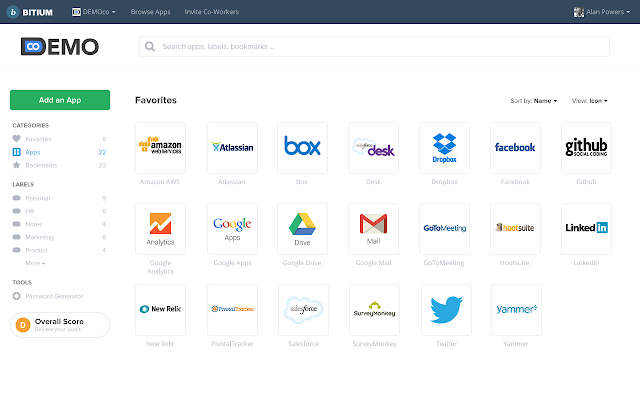Filter by the HR label
The height and width of the screenshot is (400, 640).
(60, 211)
